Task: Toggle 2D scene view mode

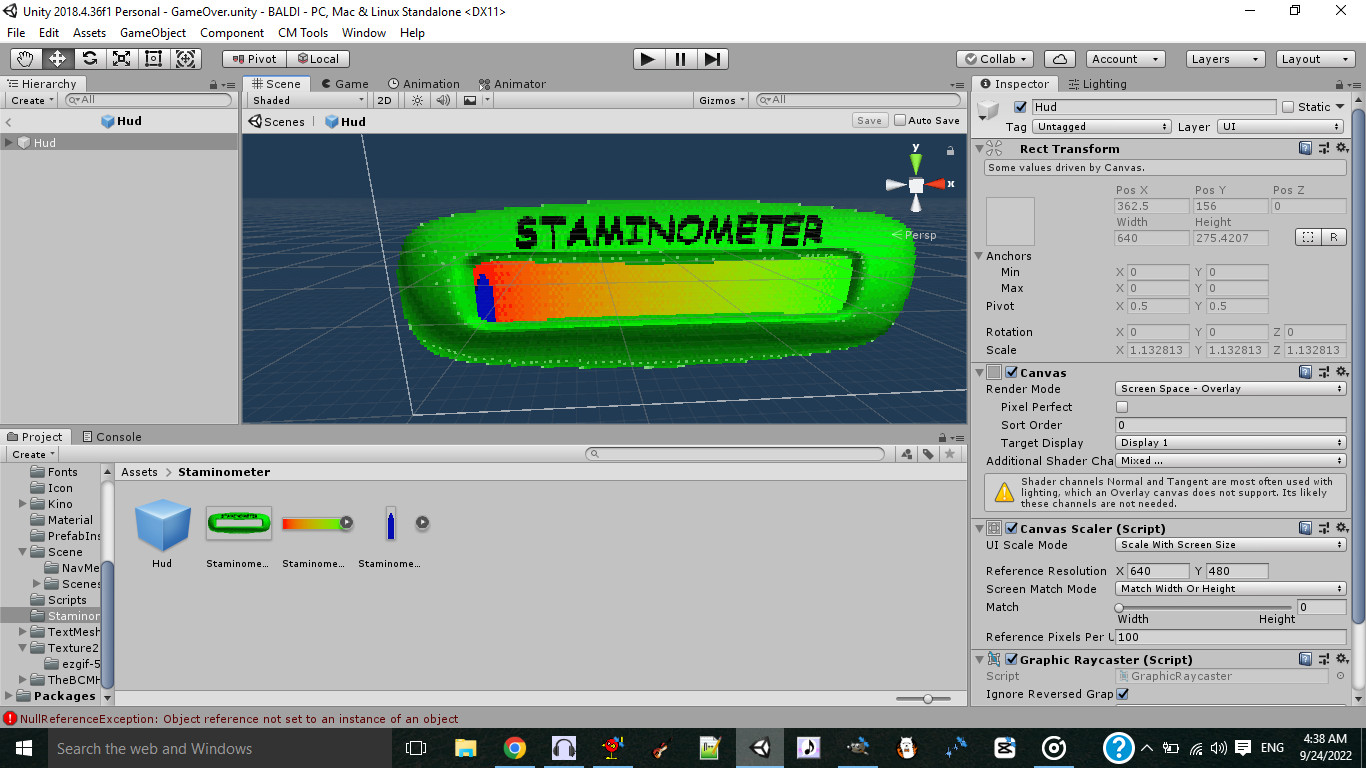Action: click(x=384, y=100)
